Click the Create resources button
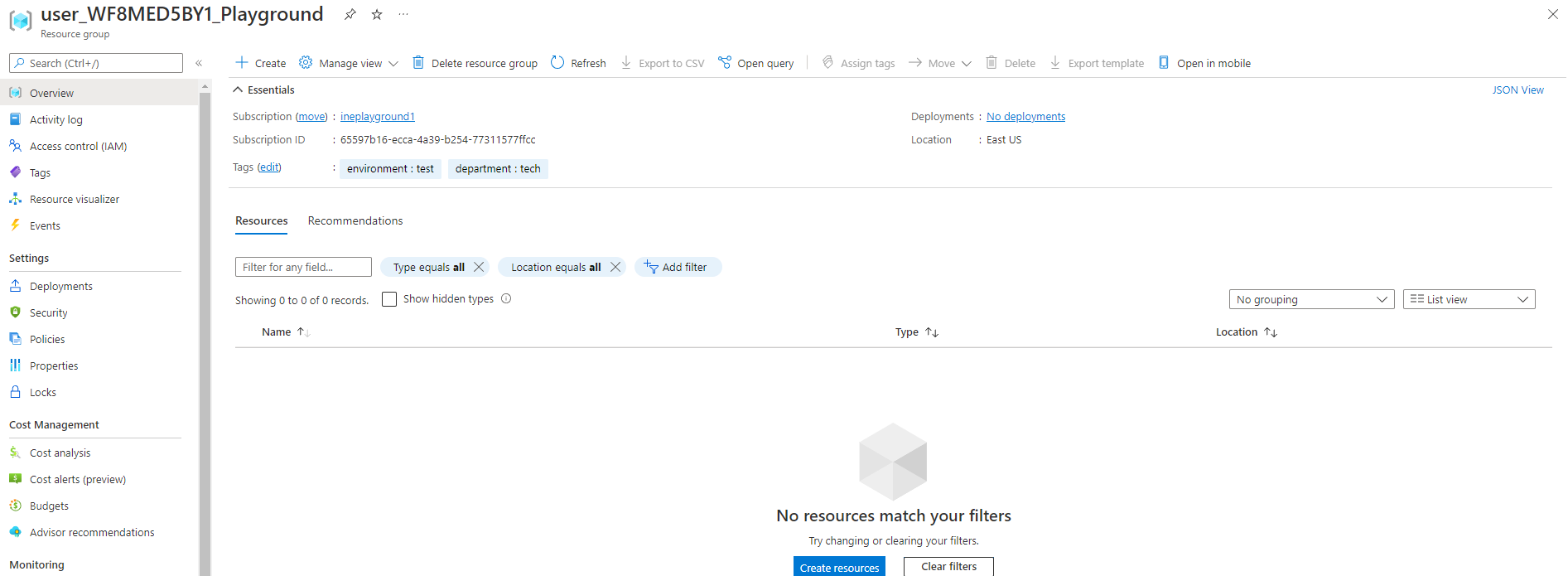The height and width of the screenshot is (576, 1568). (x=839, y=567)
